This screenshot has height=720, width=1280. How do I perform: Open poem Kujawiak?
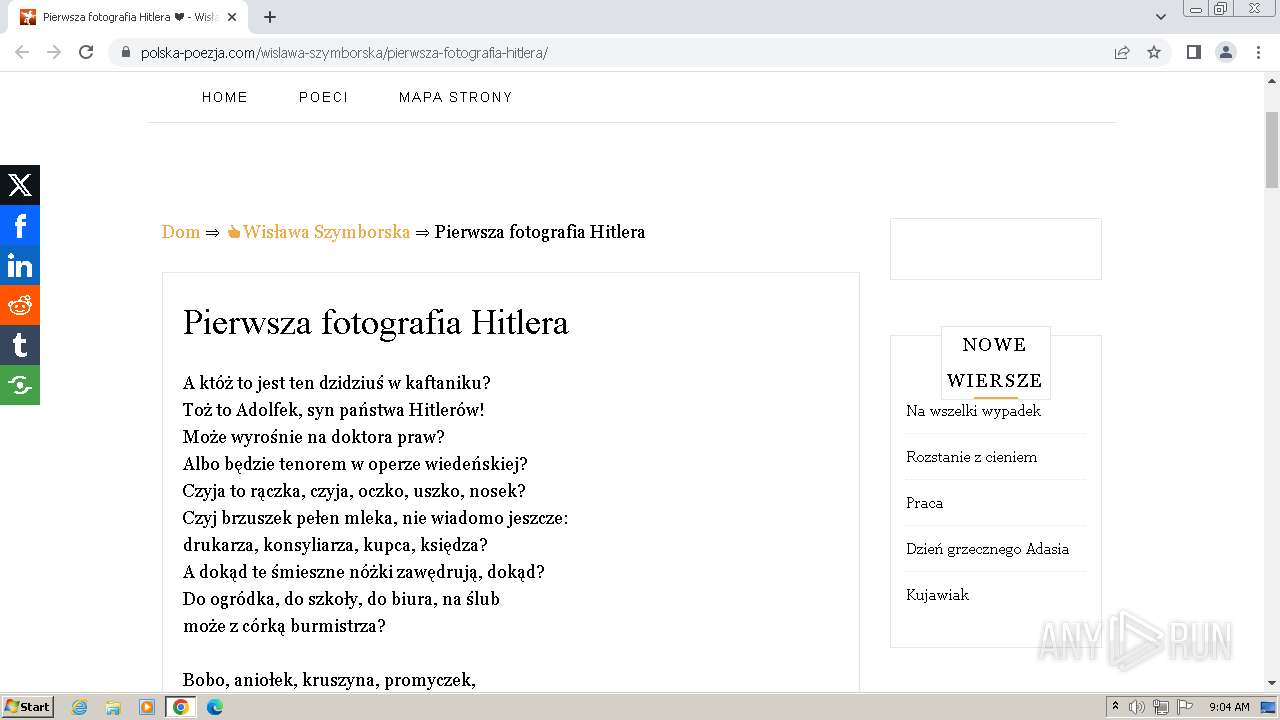pos(937,595)
